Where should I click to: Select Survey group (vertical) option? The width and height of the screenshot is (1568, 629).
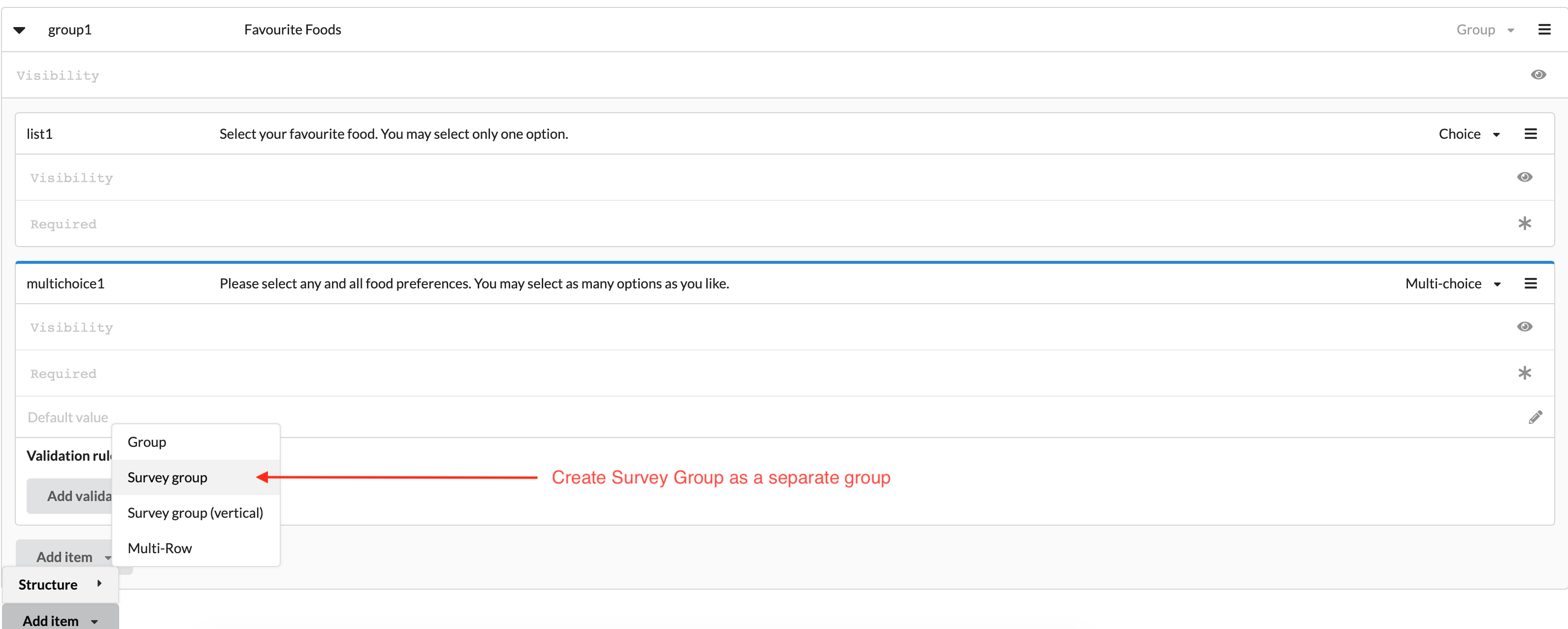coord(195,513)
